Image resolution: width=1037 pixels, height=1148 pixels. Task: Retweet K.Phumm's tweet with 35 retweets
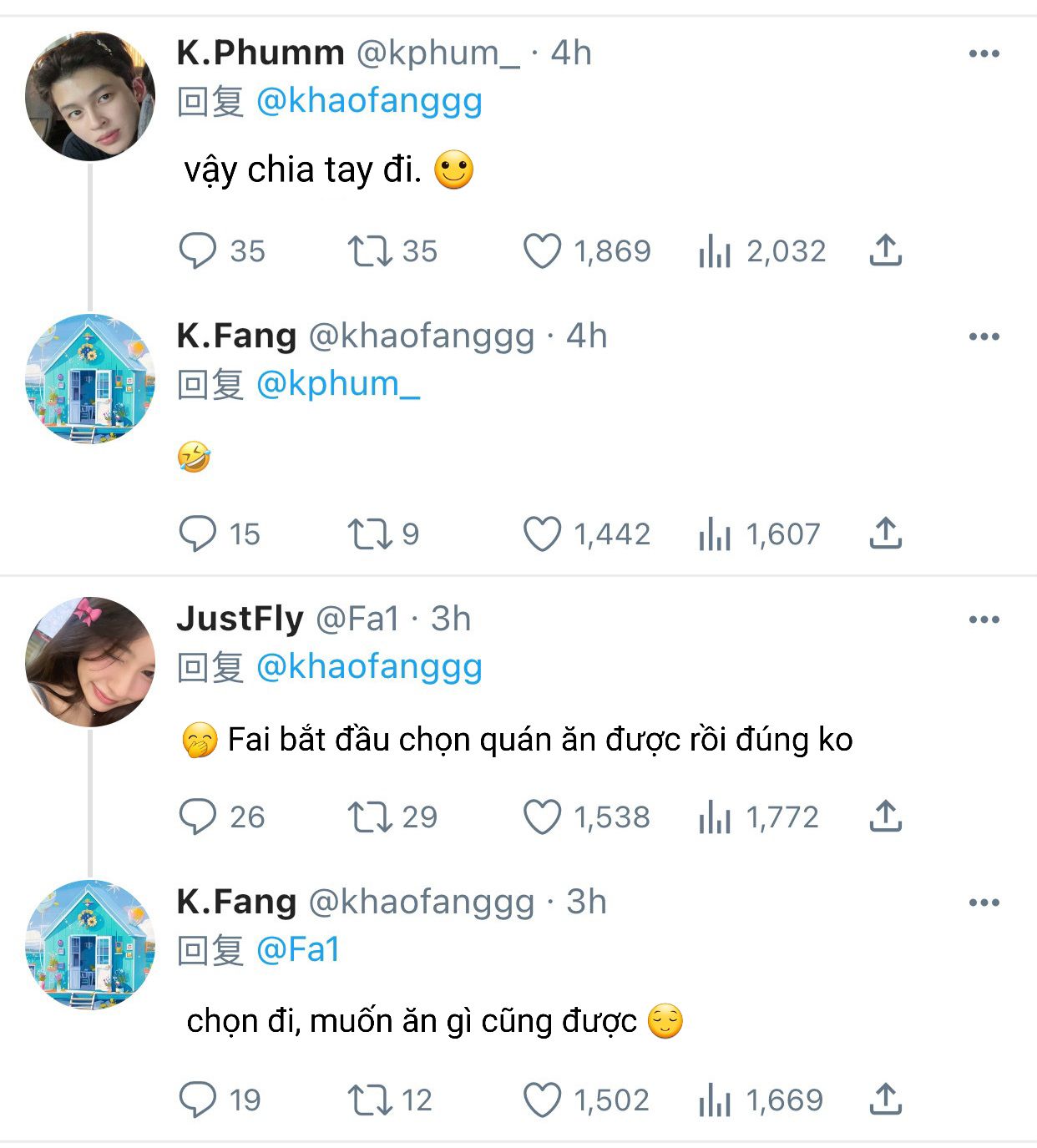tap(370, 250)
